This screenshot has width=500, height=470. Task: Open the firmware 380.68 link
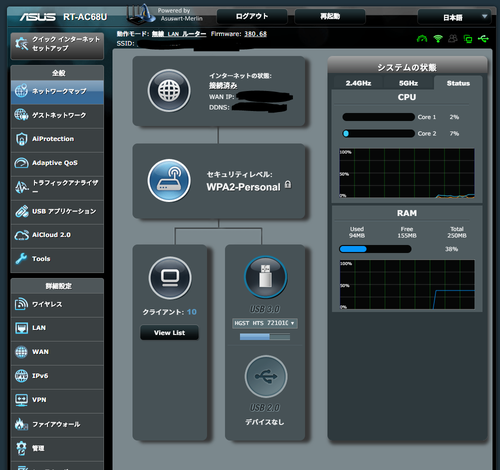pos(255,34)
